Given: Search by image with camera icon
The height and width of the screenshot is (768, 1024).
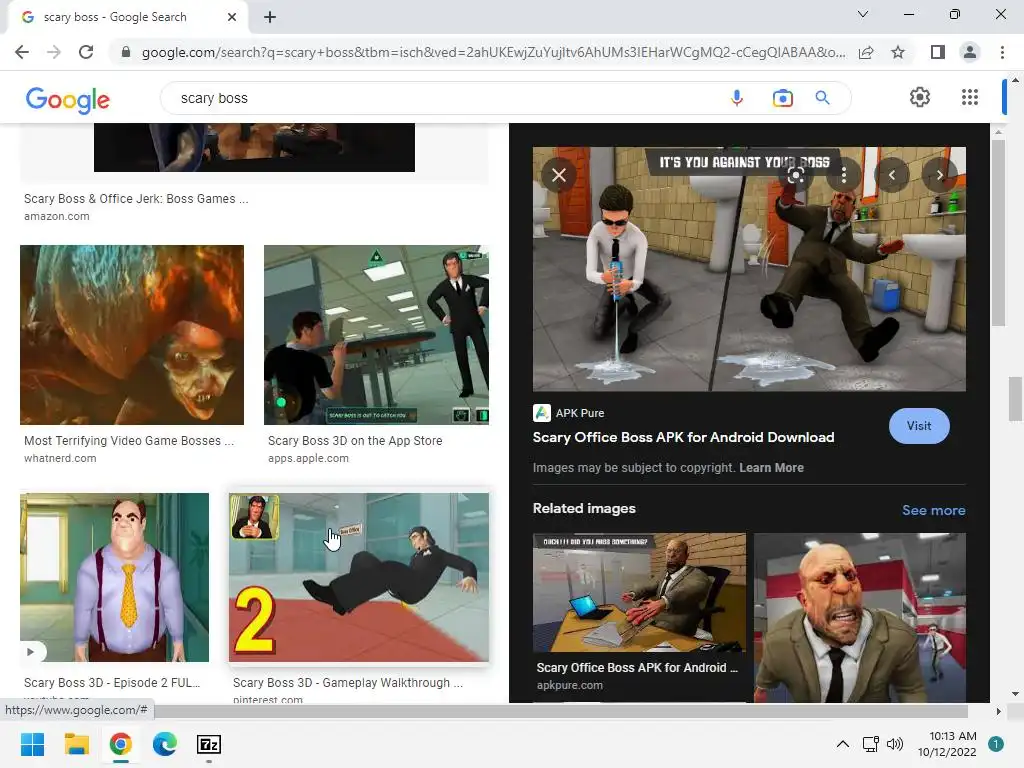Looking at the screenshot, I should click(x=782, y=98).
